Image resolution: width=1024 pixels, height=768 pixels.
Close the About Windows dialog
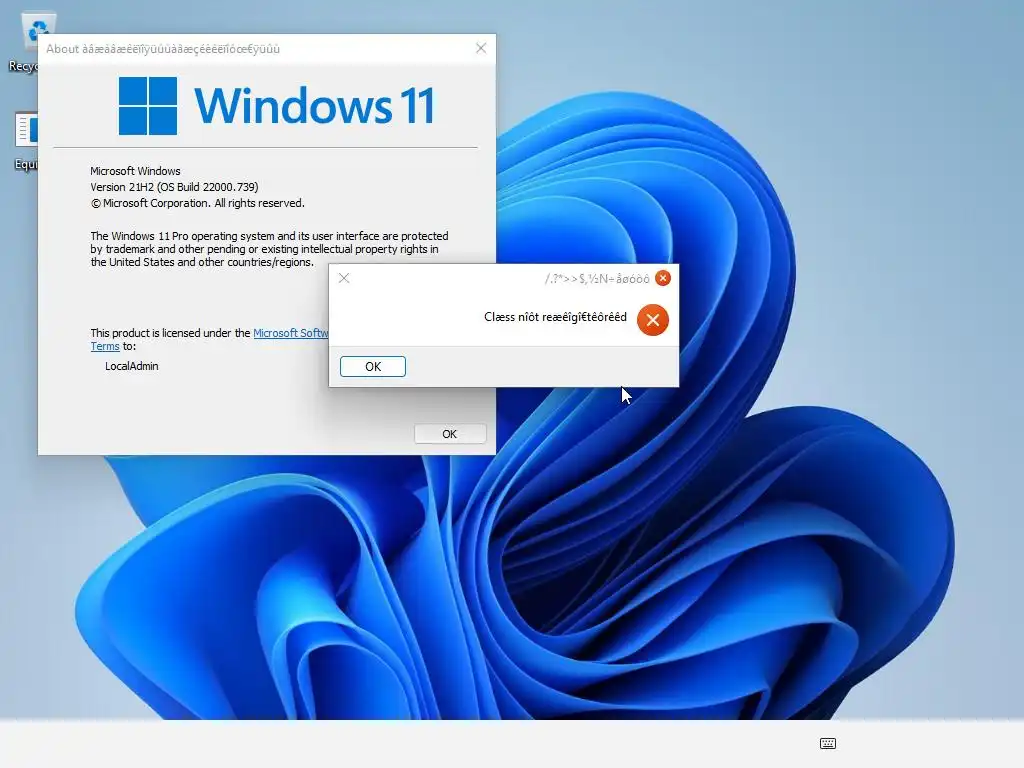[481, 48]
